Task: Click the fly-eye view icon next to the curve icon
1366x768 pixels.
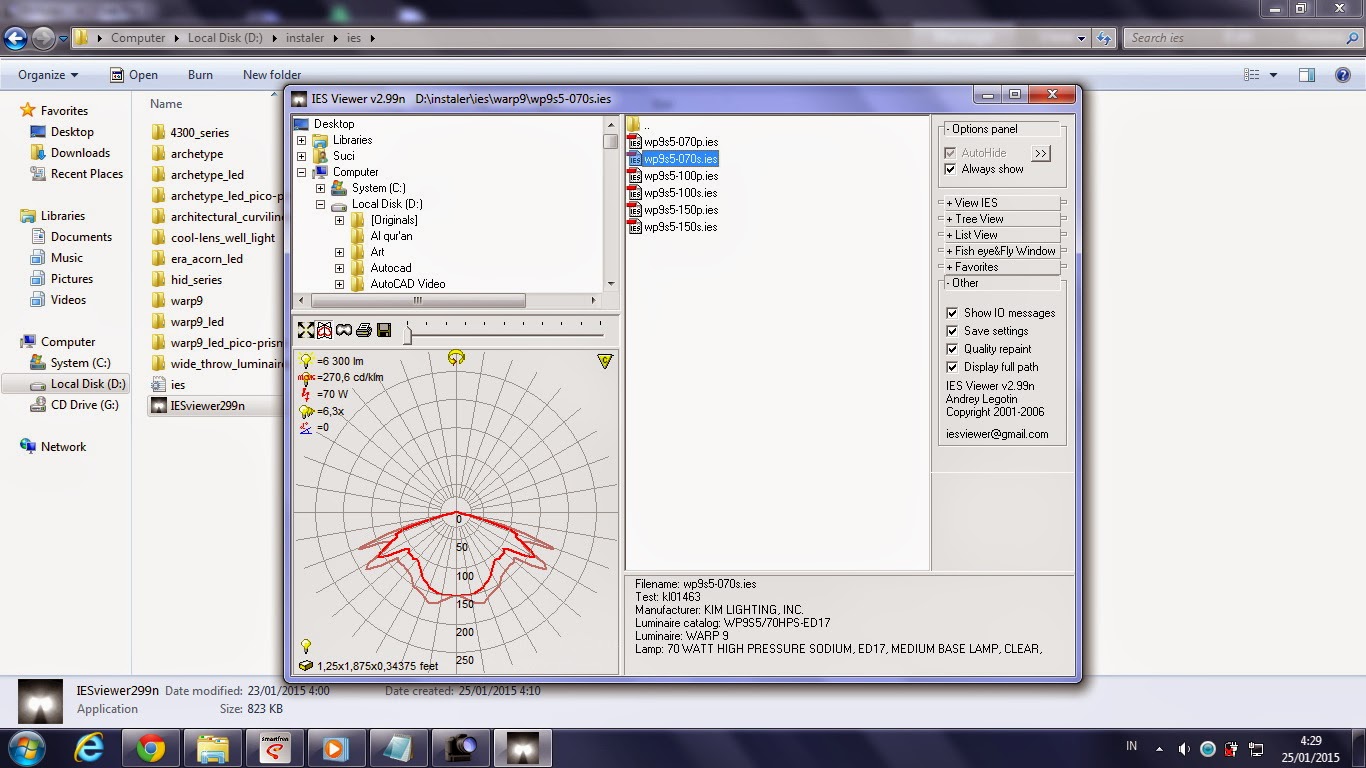Action: [344, 330]
